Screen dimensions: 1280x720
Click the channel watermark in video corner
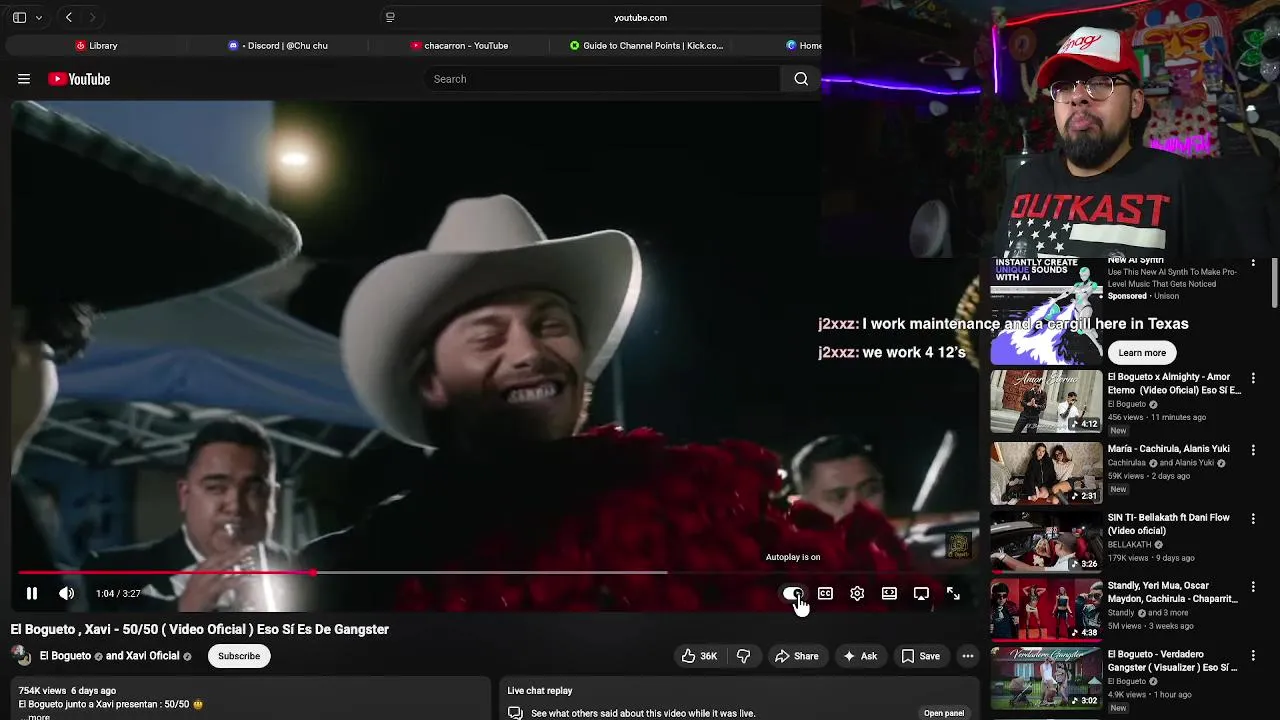(x=958, y=545)
